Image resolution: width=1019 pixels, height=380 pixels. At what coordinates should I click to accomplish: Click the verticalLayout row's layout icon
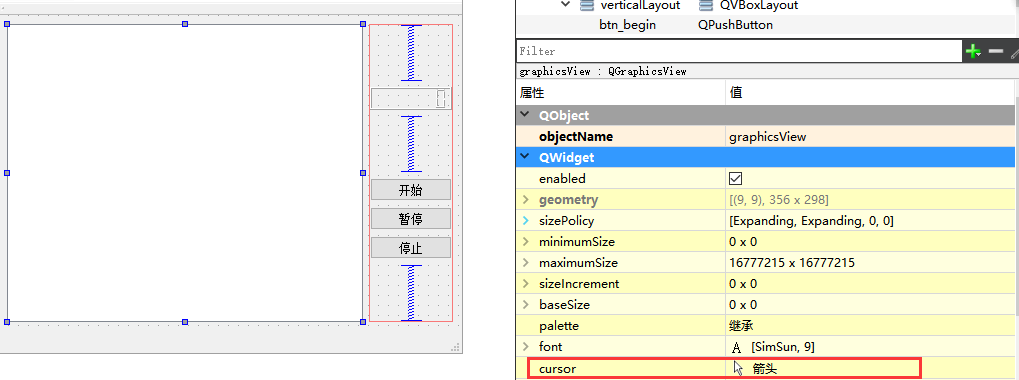(587, 5)
